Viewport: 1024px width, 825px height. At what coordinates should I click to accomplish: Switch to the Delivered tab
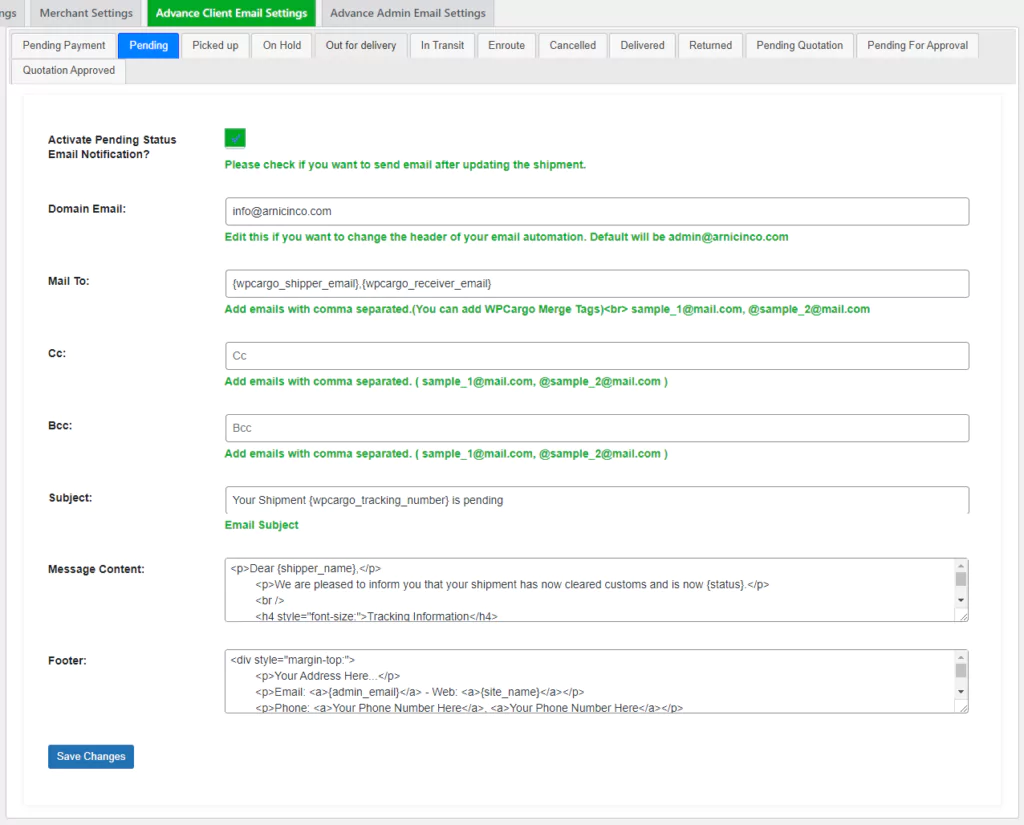642,45
